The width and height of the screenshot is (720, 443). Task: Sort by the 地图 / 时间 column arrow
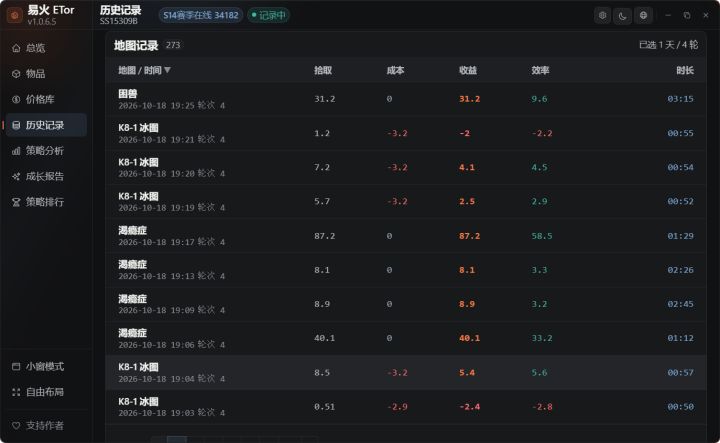pos(167,70)
